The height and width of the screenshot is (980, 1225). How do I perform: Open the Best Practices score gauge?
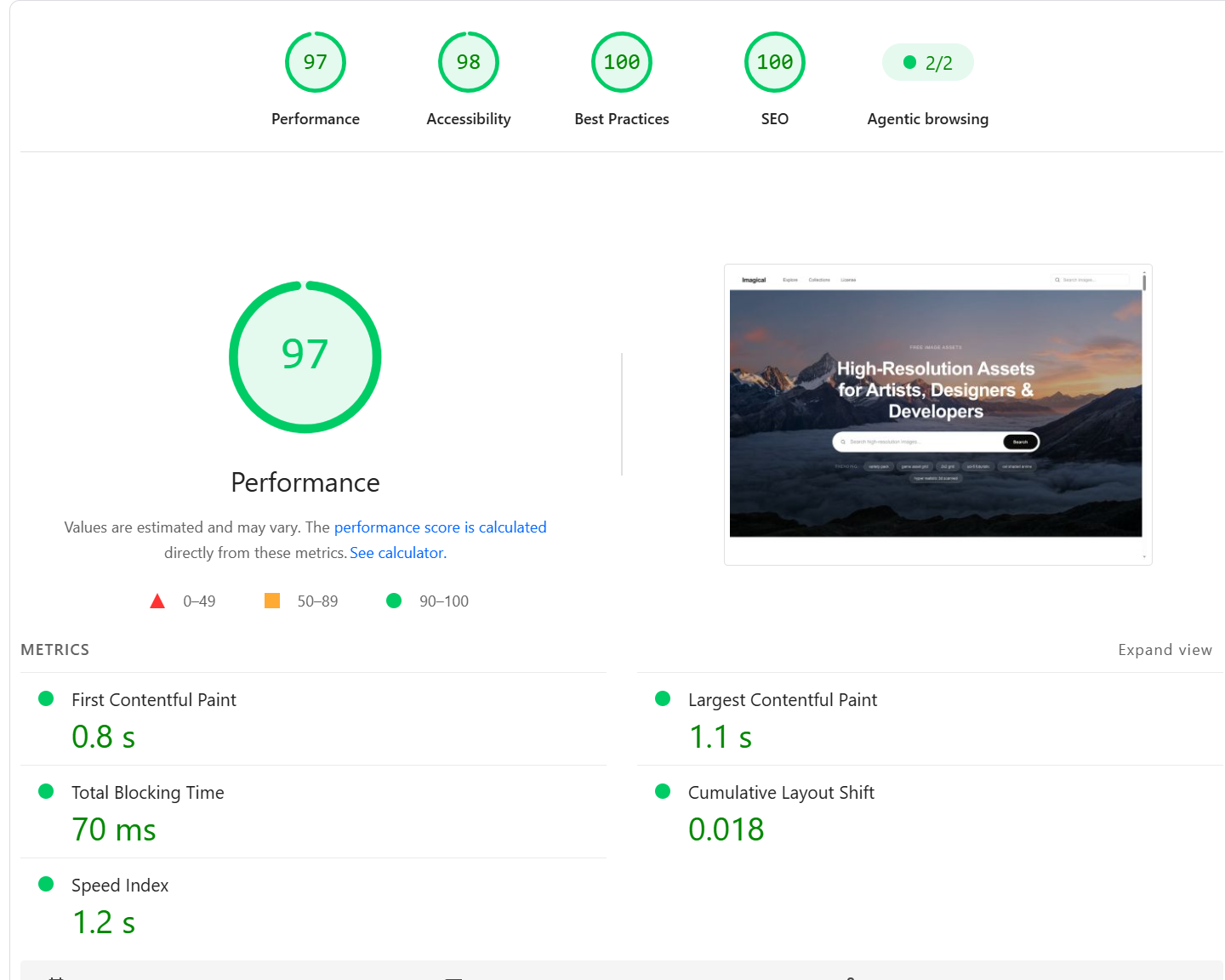pos(622,62)
